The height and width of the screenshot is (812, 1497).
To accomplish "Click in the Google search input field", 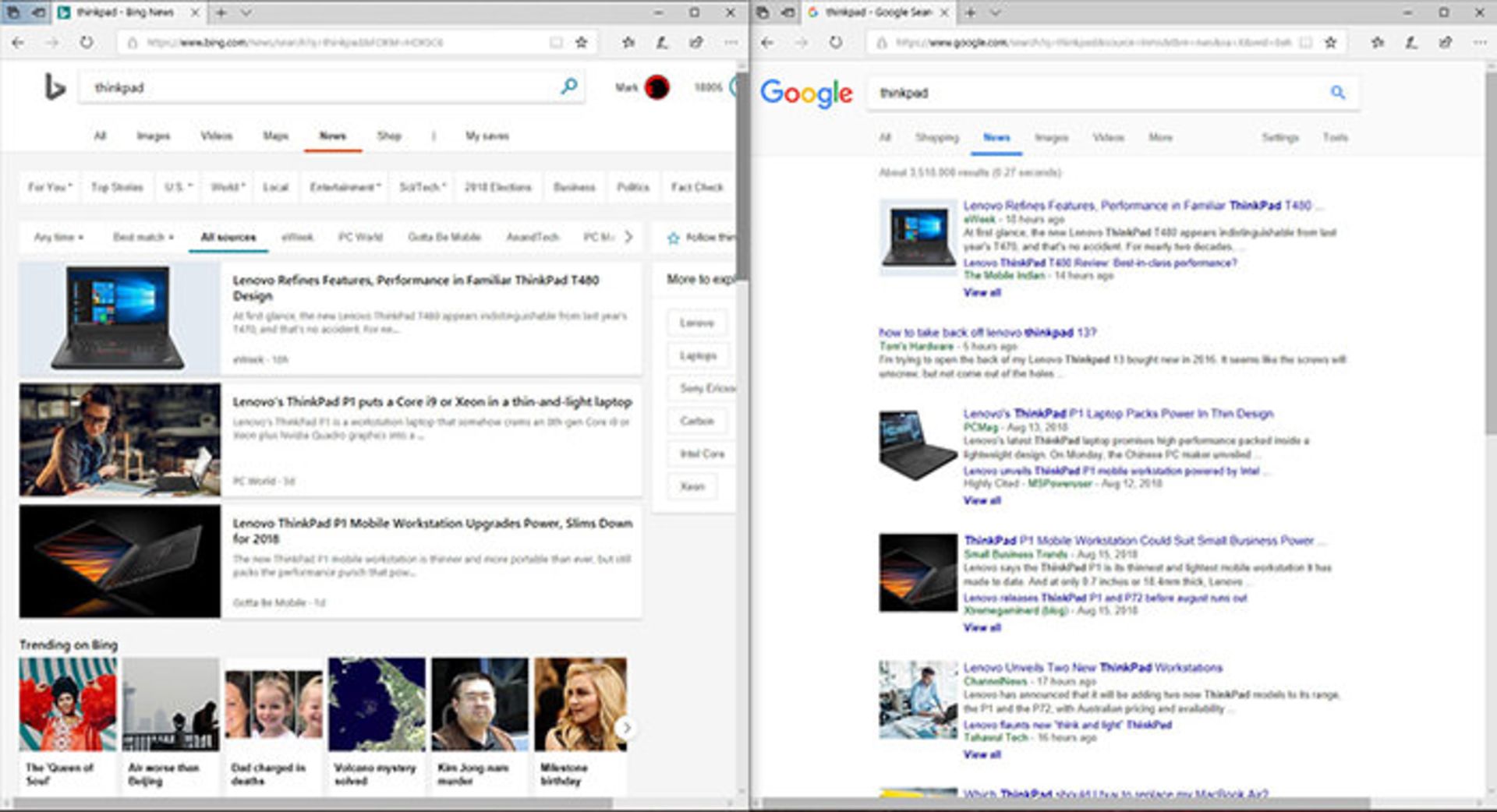I will point(1092,93).
